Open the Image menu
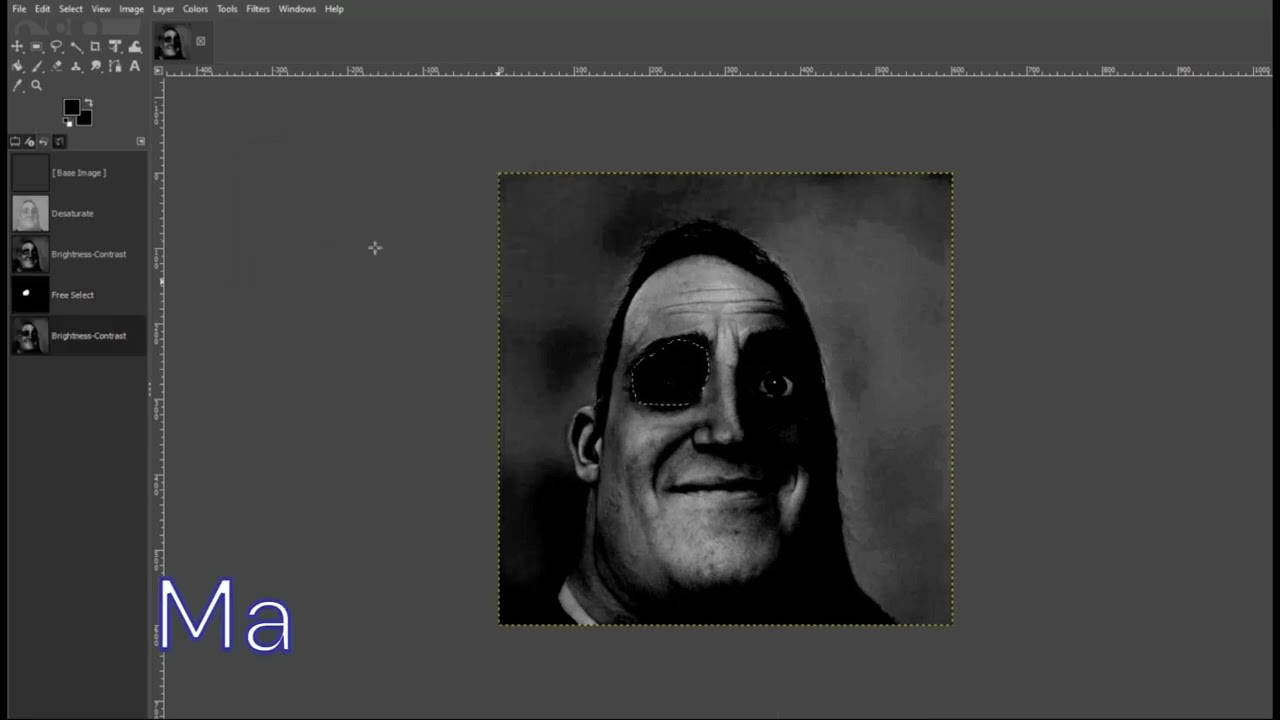Viewport: 1280px width, 720px height. (x=132, y=9)
